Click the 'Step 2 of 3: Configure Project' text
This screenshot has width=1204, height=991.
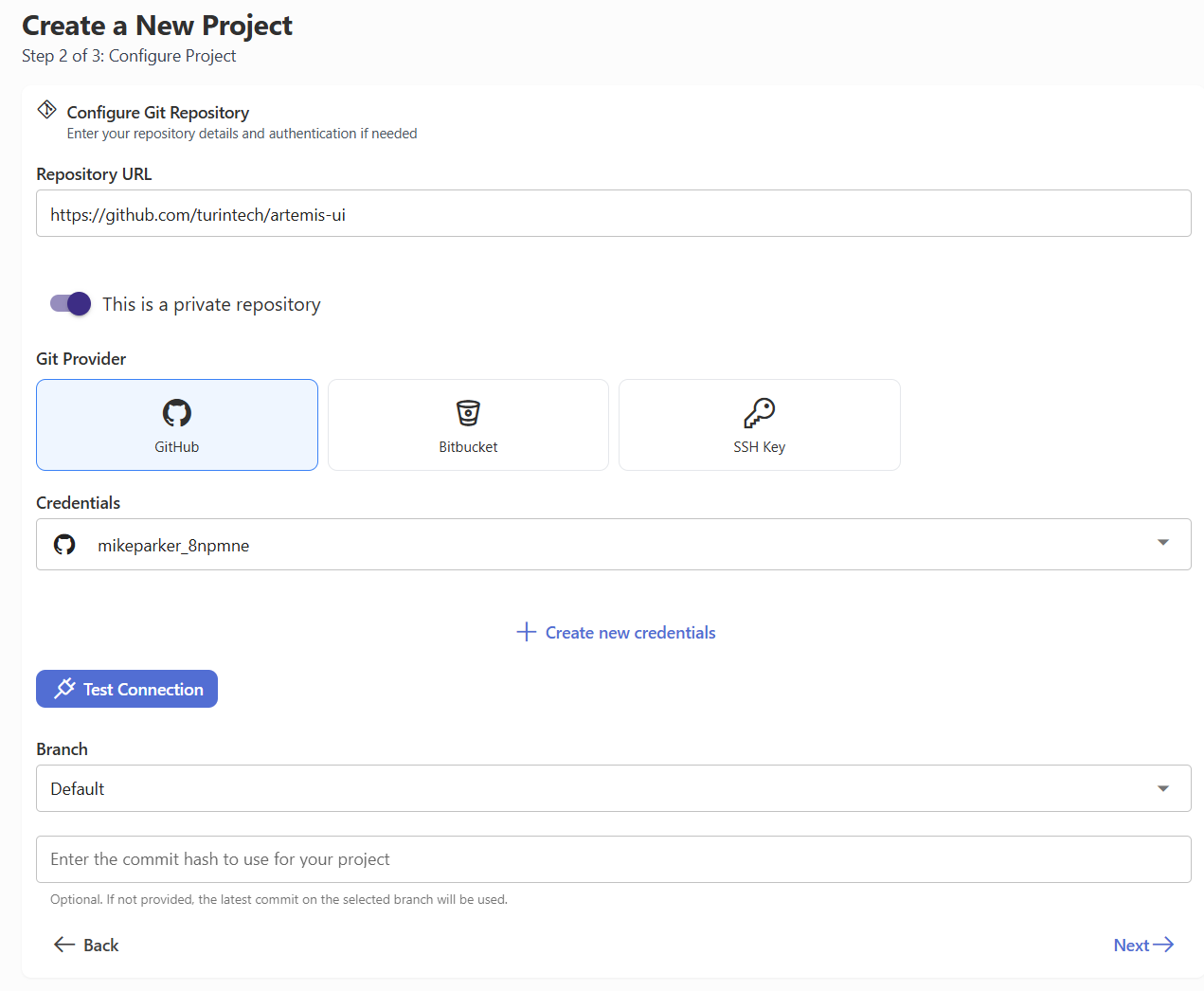[x=129, y=56]
